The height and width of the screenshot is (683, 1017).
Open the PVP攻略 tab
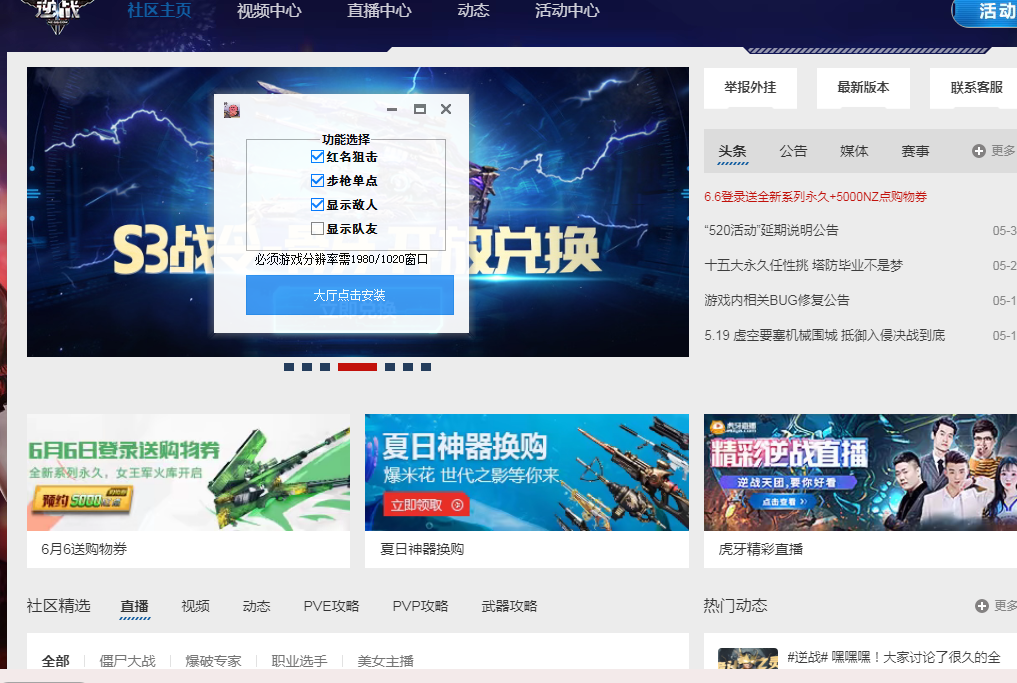point(420,606)
